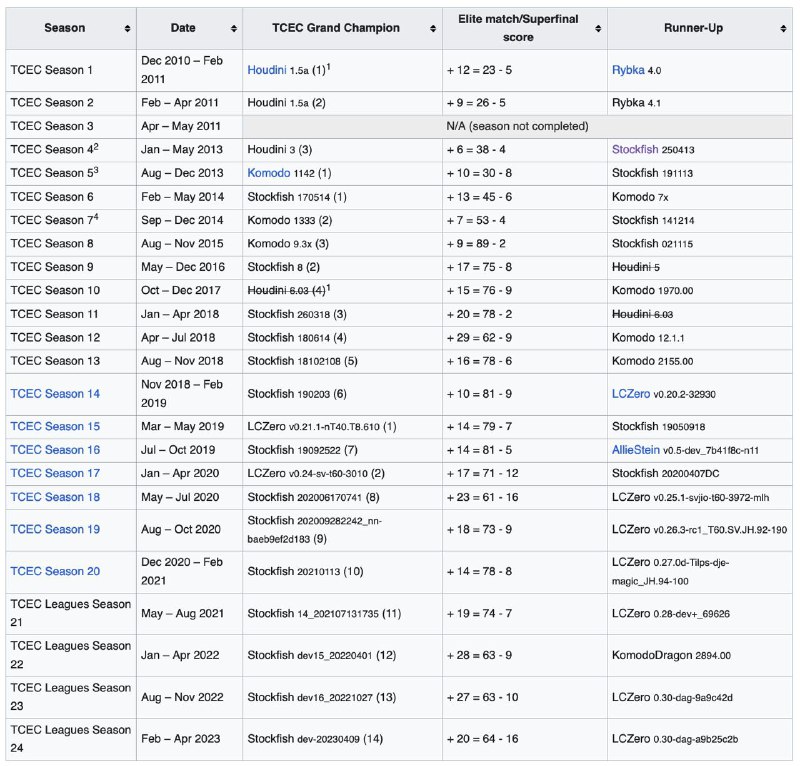Open Stockfish link in Season 4 row
800x766 pixels.
tap(635, 150)
